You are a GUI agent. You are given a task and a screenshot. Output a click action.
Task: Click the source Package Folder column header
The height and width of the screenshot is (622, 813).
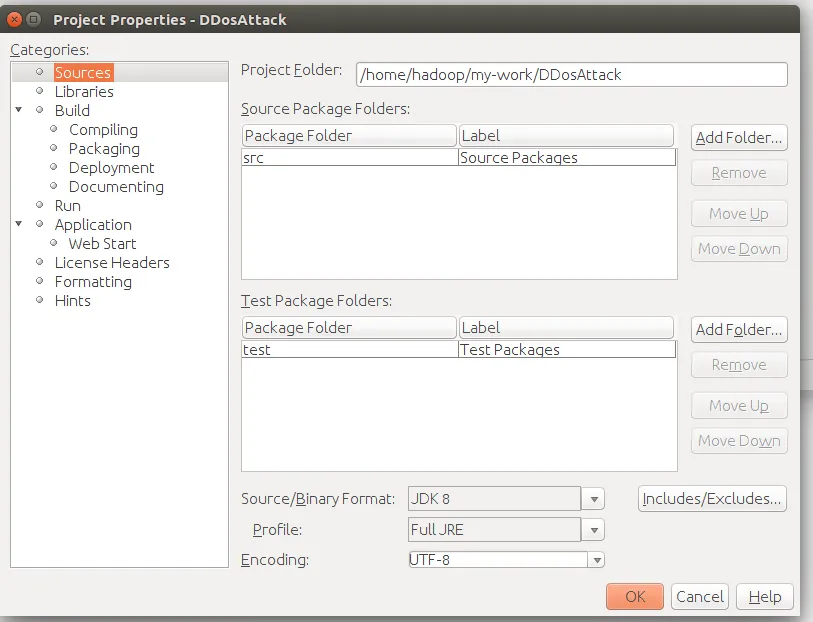point(349,136)
